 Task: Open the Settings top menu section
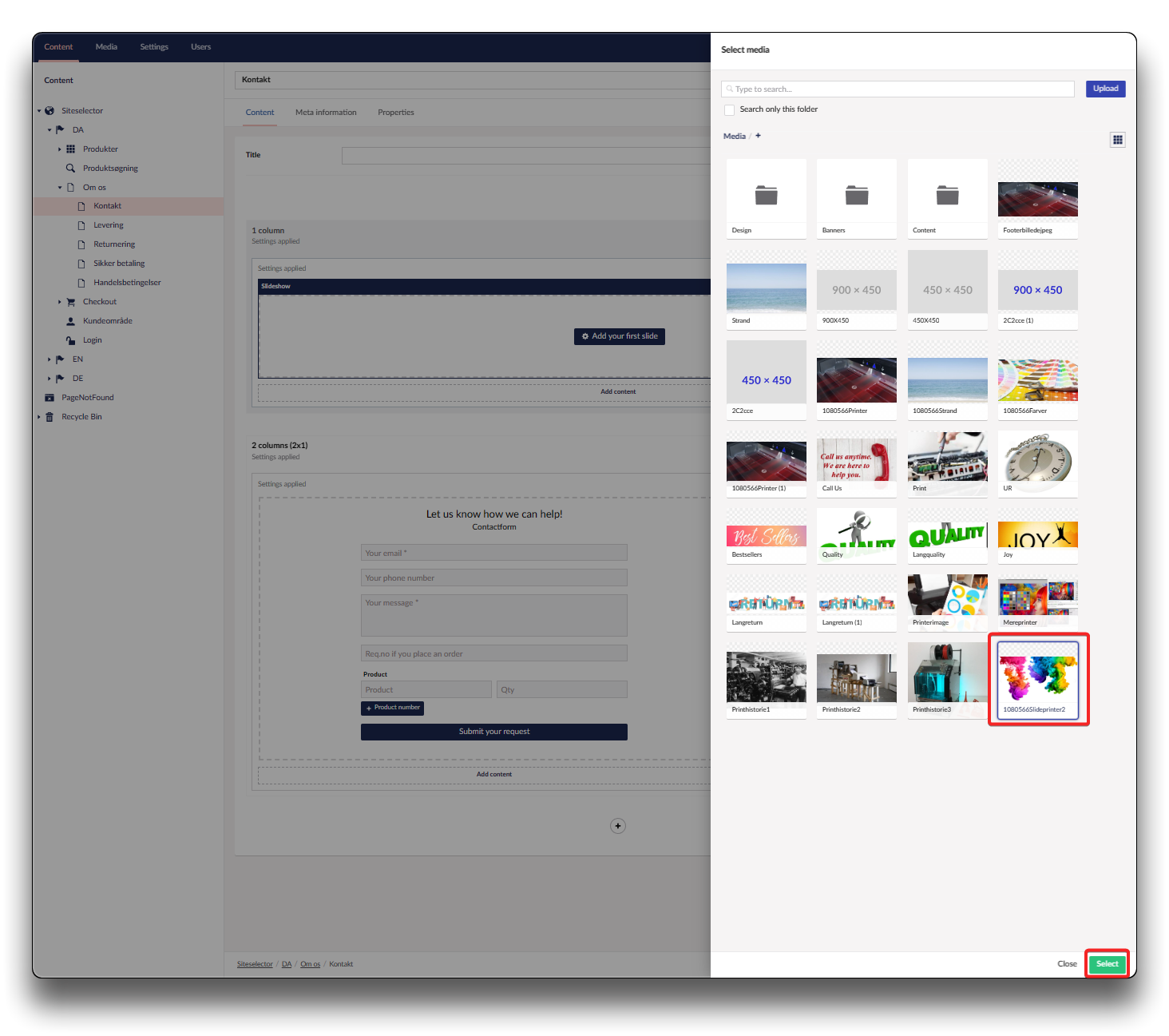154,47
